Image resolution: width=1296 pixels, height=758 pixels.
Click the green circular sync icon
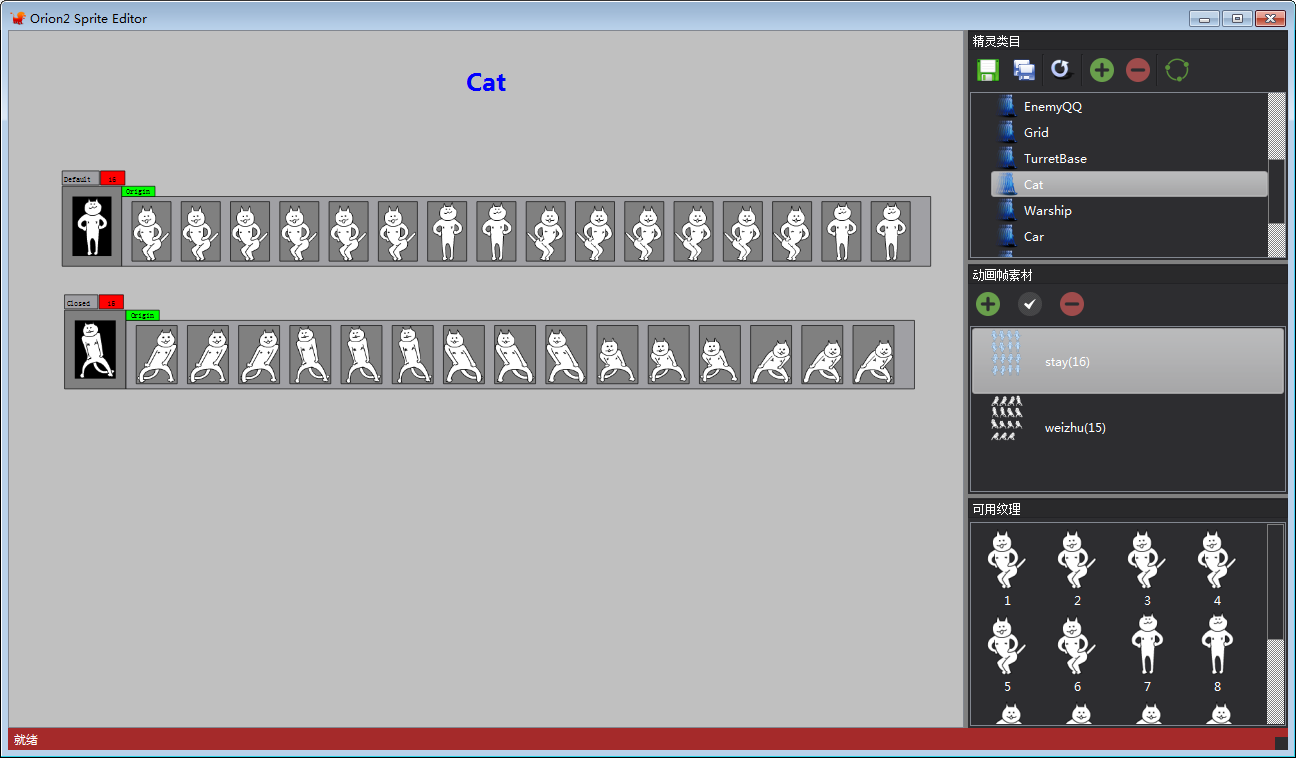tap(1177, 70)
